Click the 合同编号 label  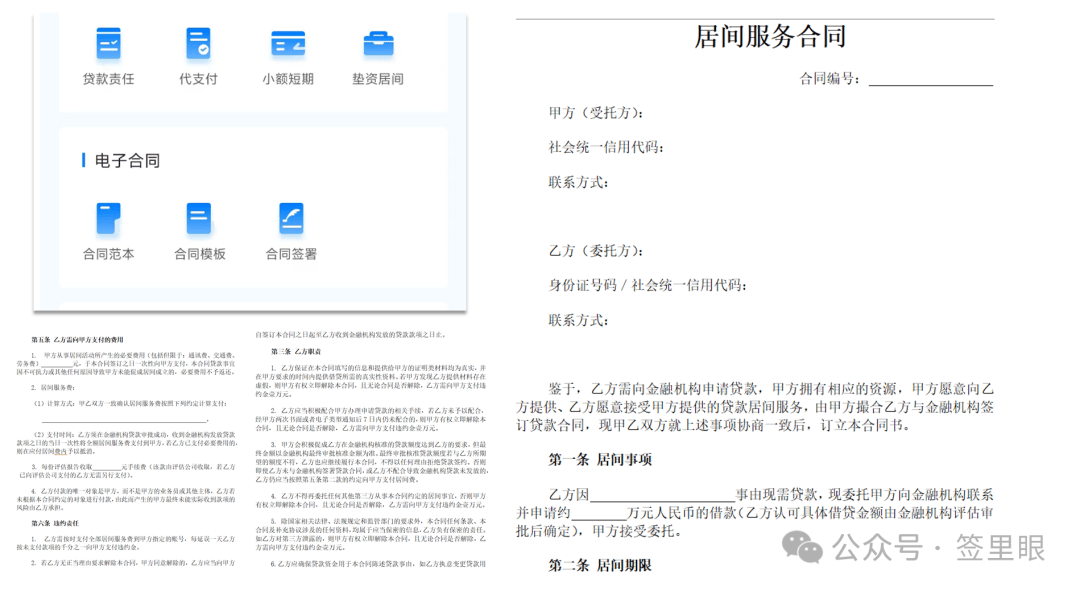830,79
